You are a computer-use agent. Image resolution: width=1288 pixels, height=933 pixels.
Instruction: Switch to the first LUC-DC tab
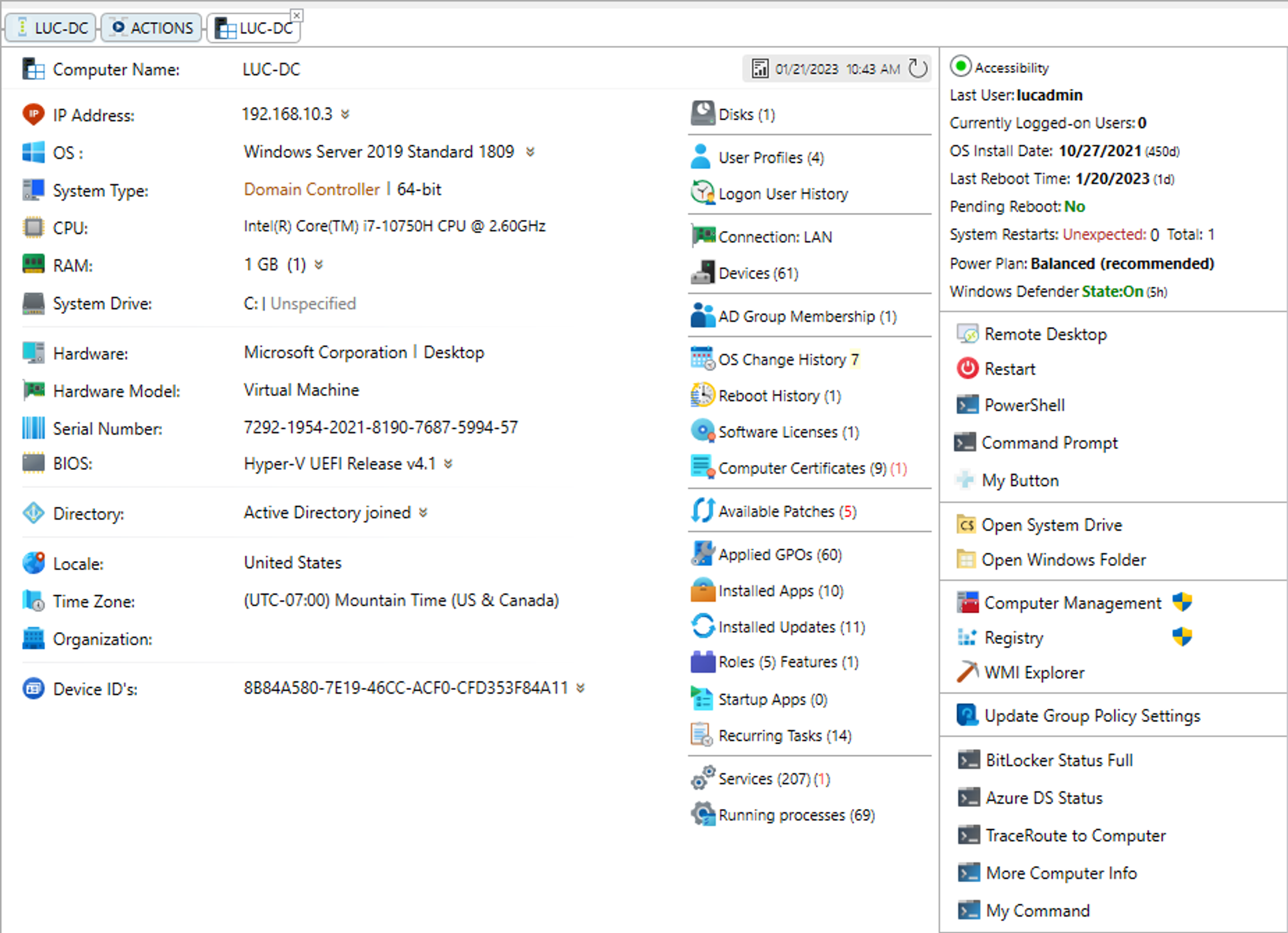click(51, 27)
